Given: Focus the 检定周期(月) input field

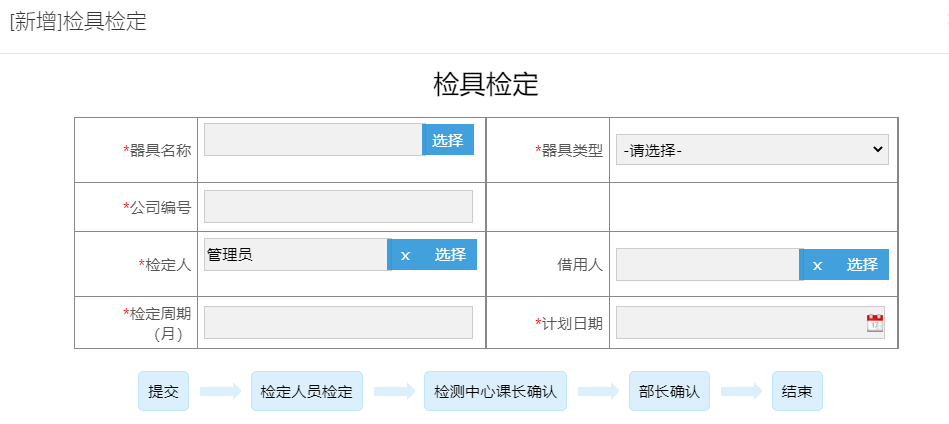Looking at the screenshot, I should (338, 322).
